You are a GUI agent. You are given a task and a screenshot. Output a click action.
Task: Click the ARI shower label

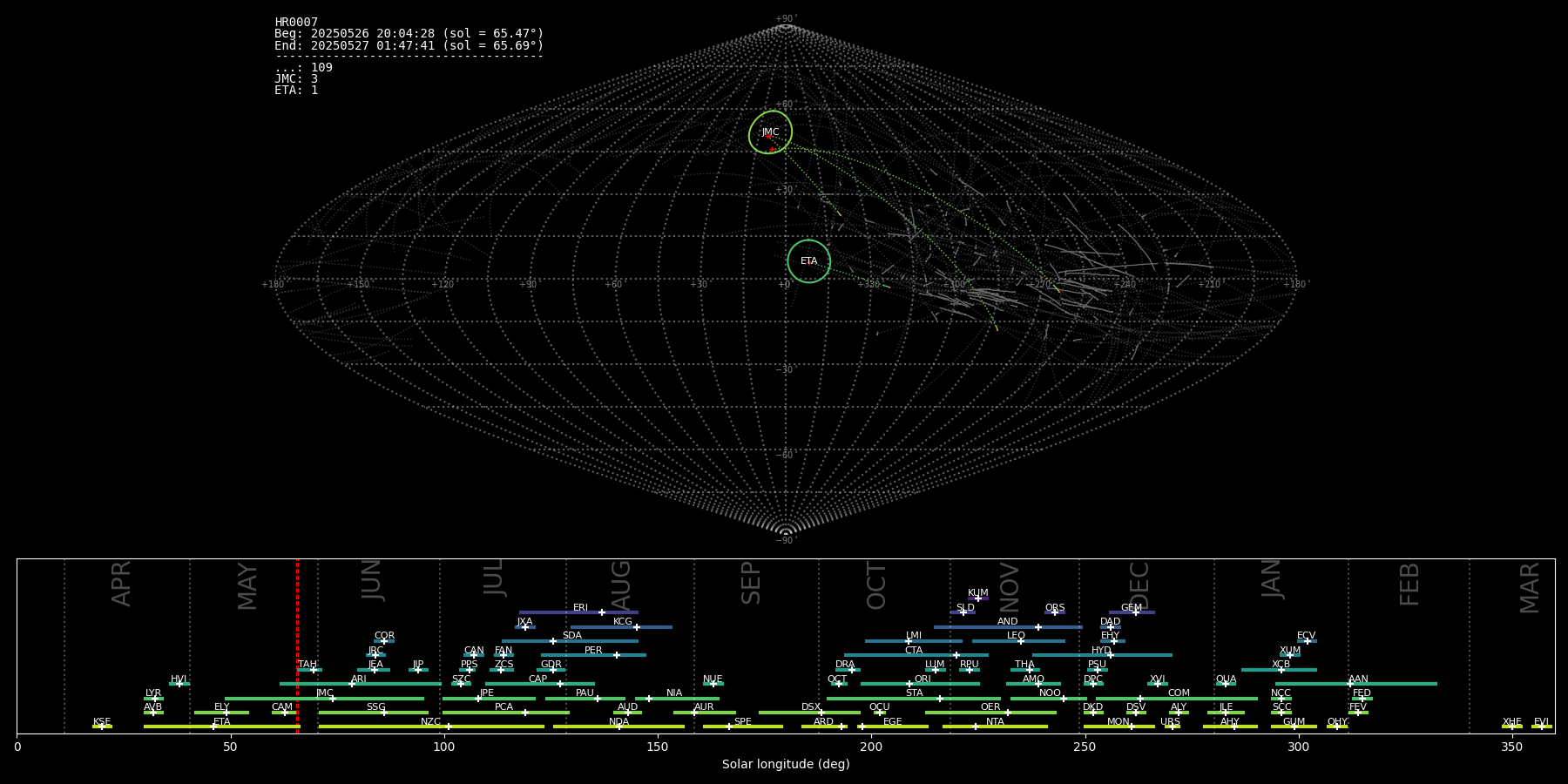[359, 679]
